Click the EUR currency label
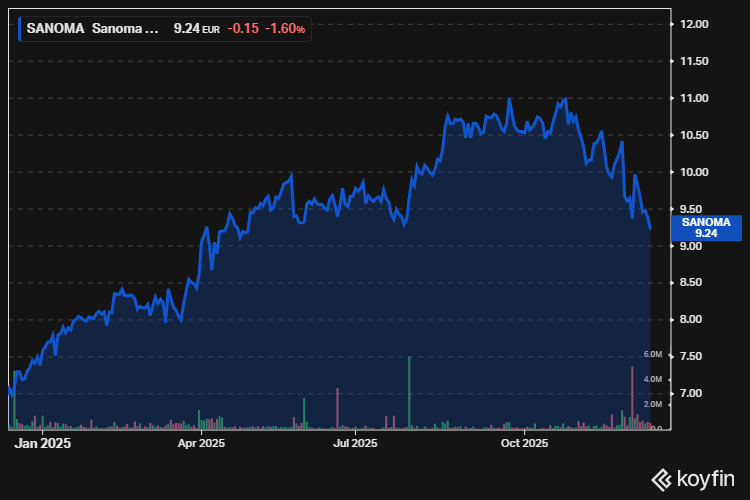Viewport: 750px width, 500px height. pyautogui.click(x=211, y=30)
